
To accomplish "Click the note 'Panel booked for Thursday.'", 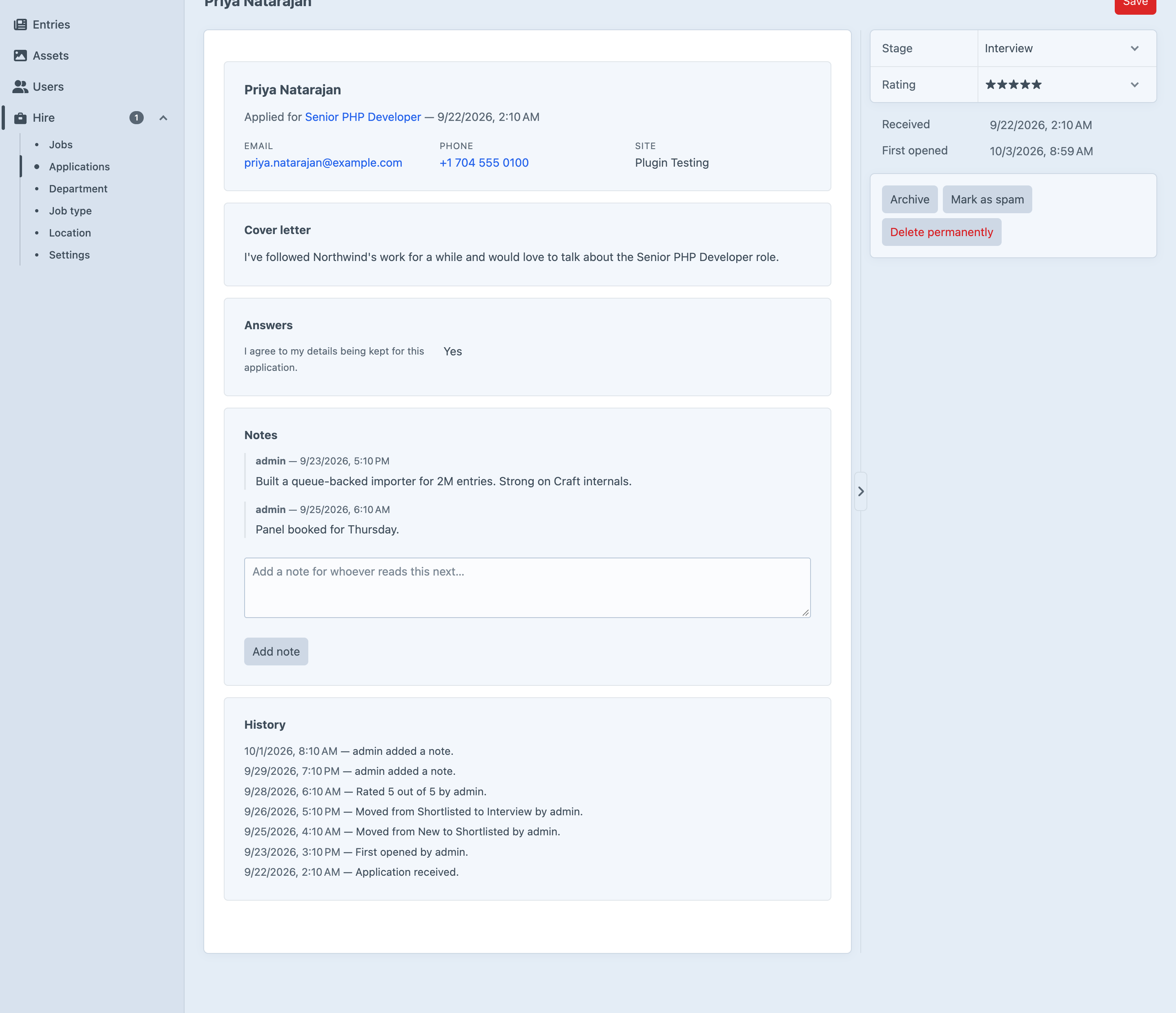I will (327, 529).
